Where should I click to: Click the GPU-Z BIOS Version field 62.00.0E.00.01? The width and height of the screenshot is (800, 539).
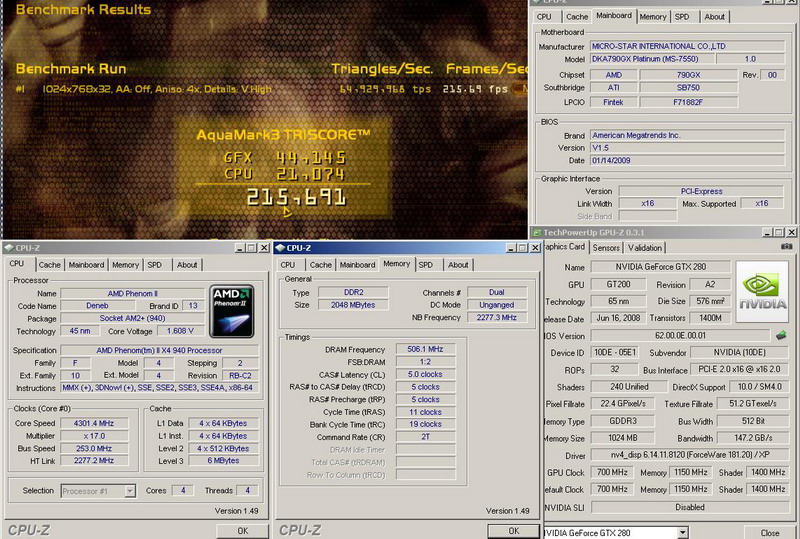(680, 335)
